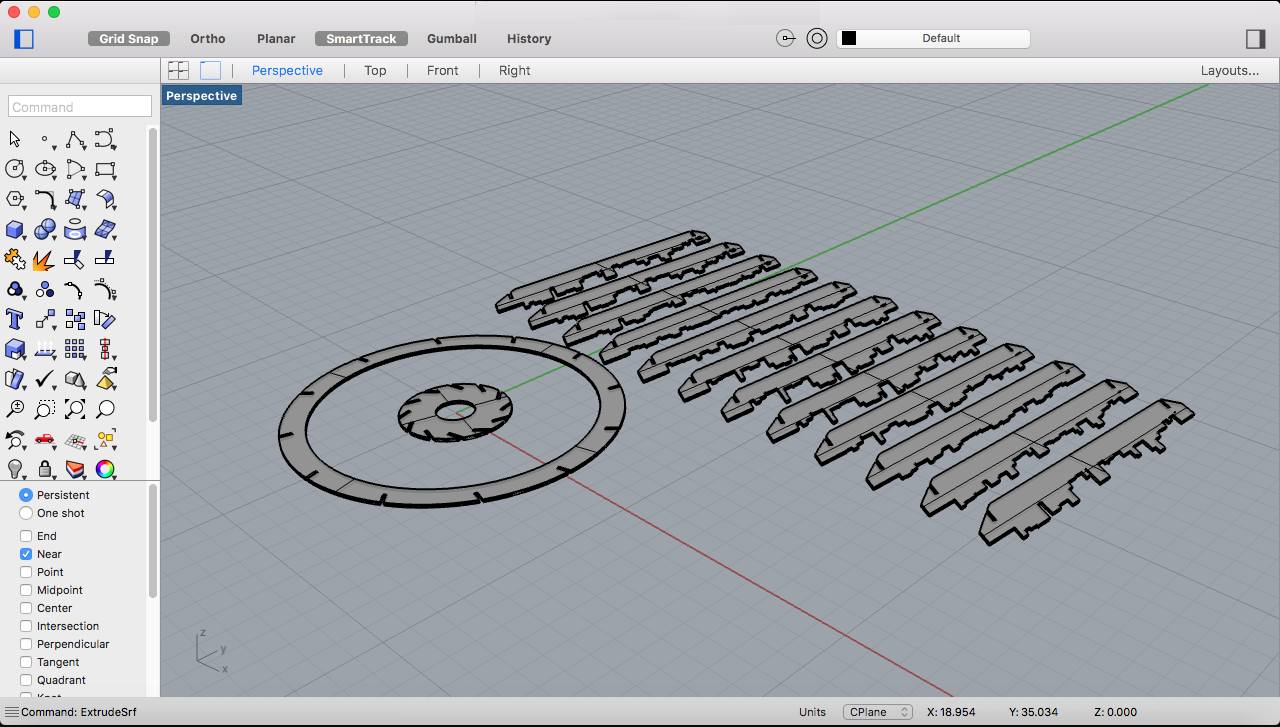Click the command history lines icon

[12, 712]
